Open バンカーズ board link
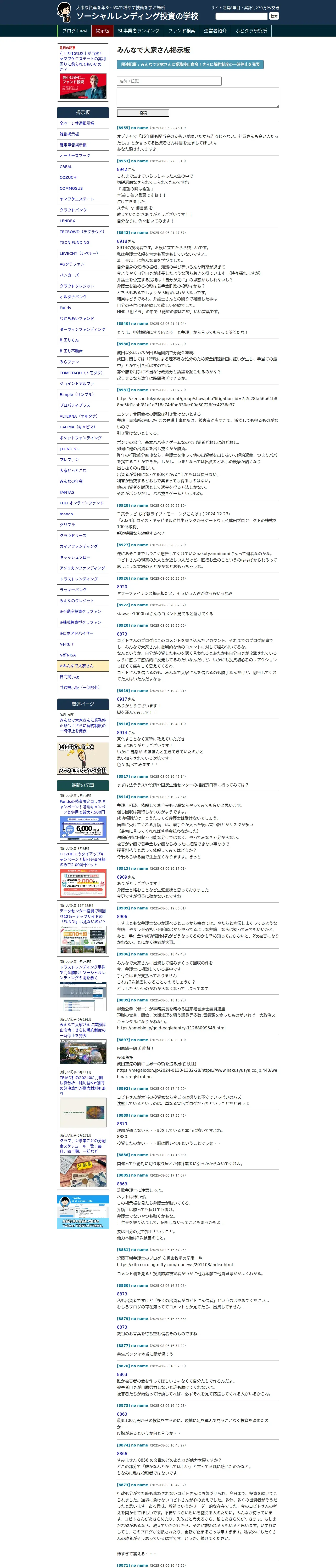The image size is (336, 1568). (x=83, y=275)
